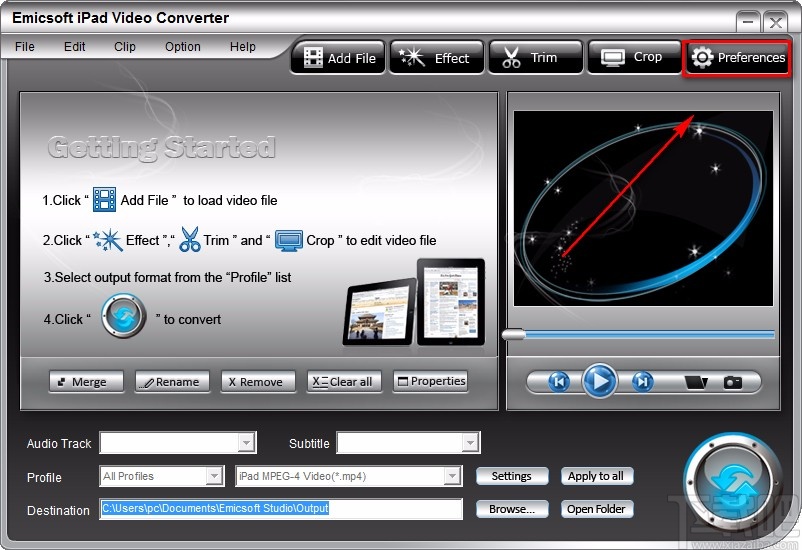Open the Help menu
This screenshot has width=802, height=550.
tap(242, 47)
